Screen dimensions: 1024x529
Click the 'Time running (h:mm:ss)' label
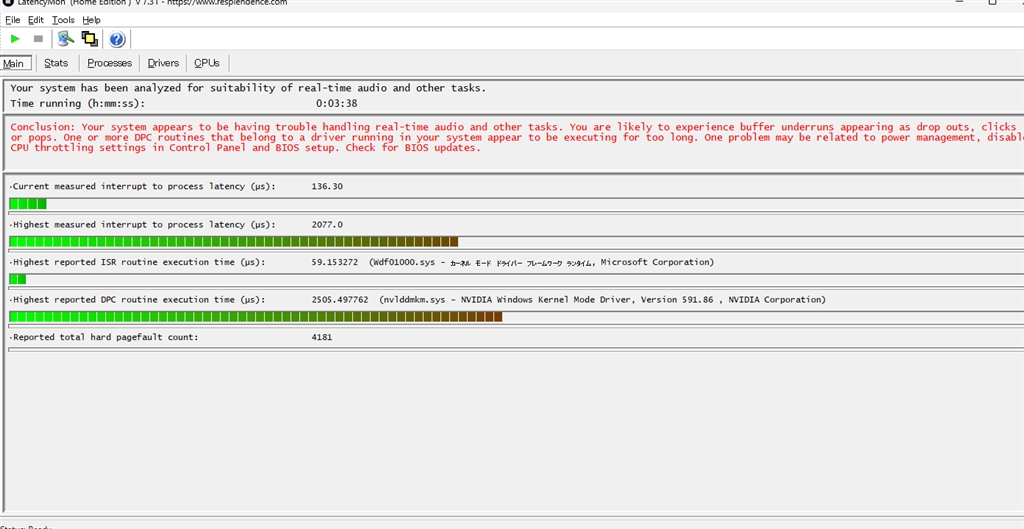[78, 103]
